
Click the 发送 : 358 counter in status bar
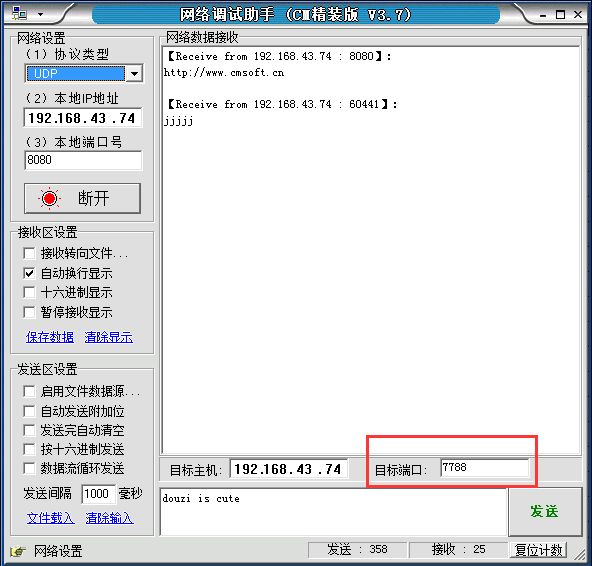(x=357, y=549)
